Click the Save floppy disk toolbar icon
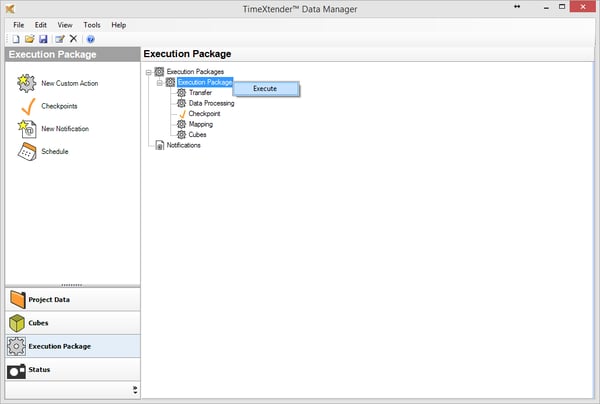The width and height of the screenshot is (600, 404). 43,39
